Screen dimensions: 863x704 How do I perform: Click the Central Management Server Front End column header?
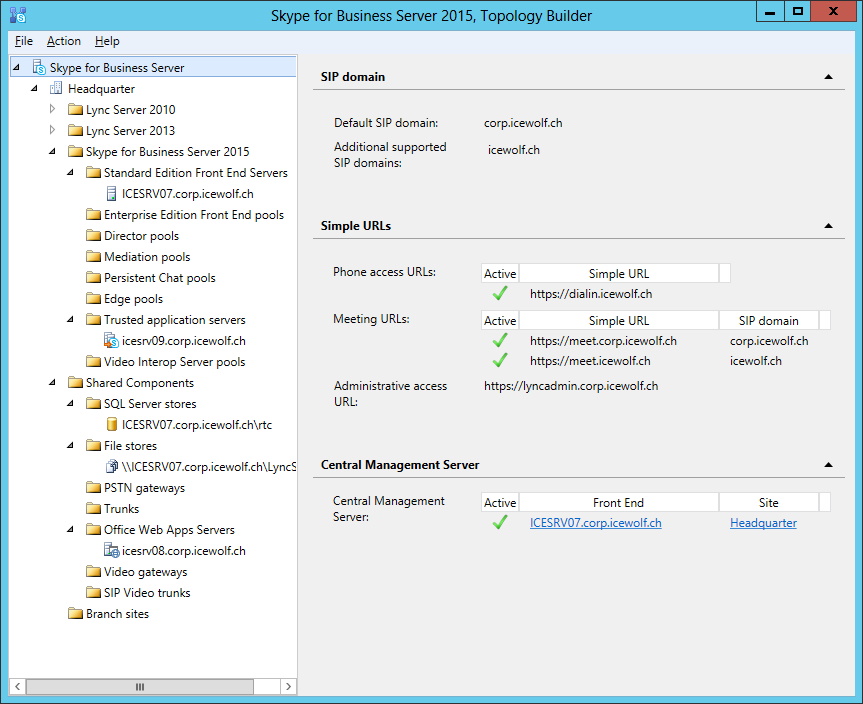pyautogui.click(x=619, y=503)
